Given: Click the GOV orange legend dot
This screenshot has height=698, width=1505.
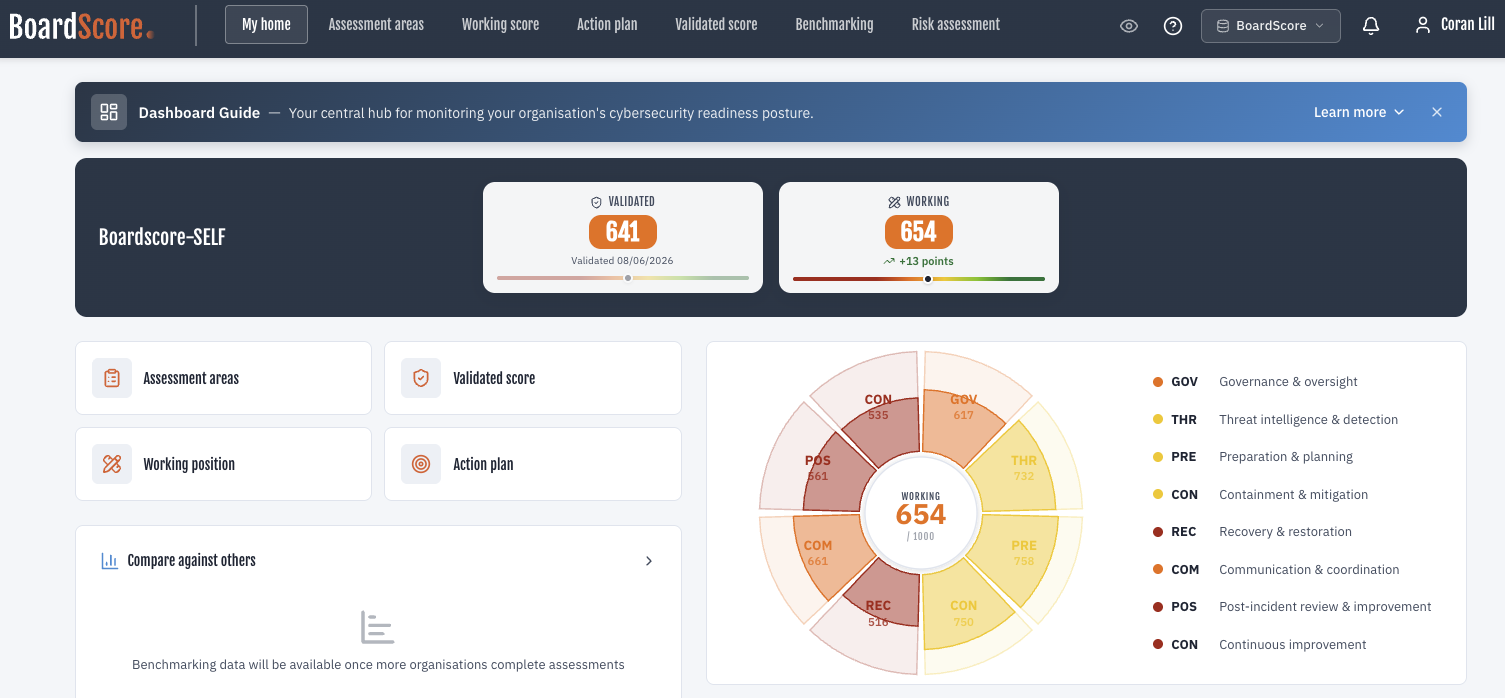Looking at the screenshot, I should tap(1158, 382).
